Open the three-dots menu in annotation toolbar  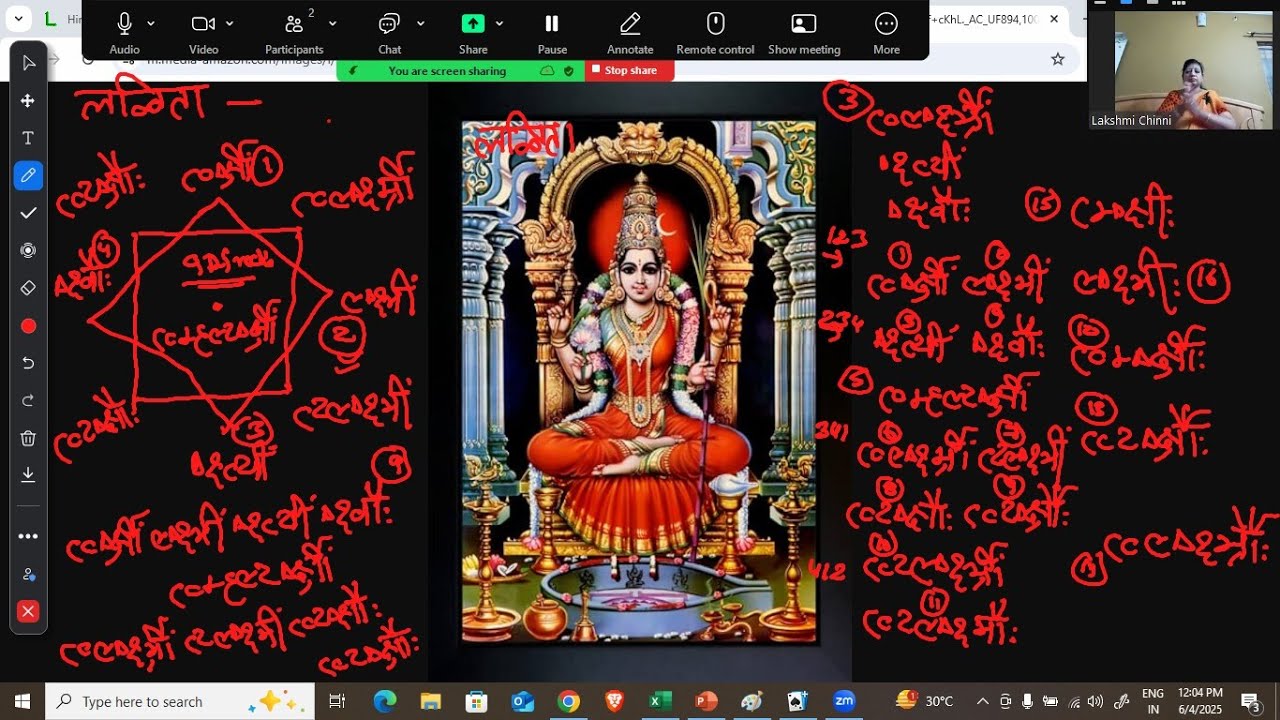click(28, 536)
